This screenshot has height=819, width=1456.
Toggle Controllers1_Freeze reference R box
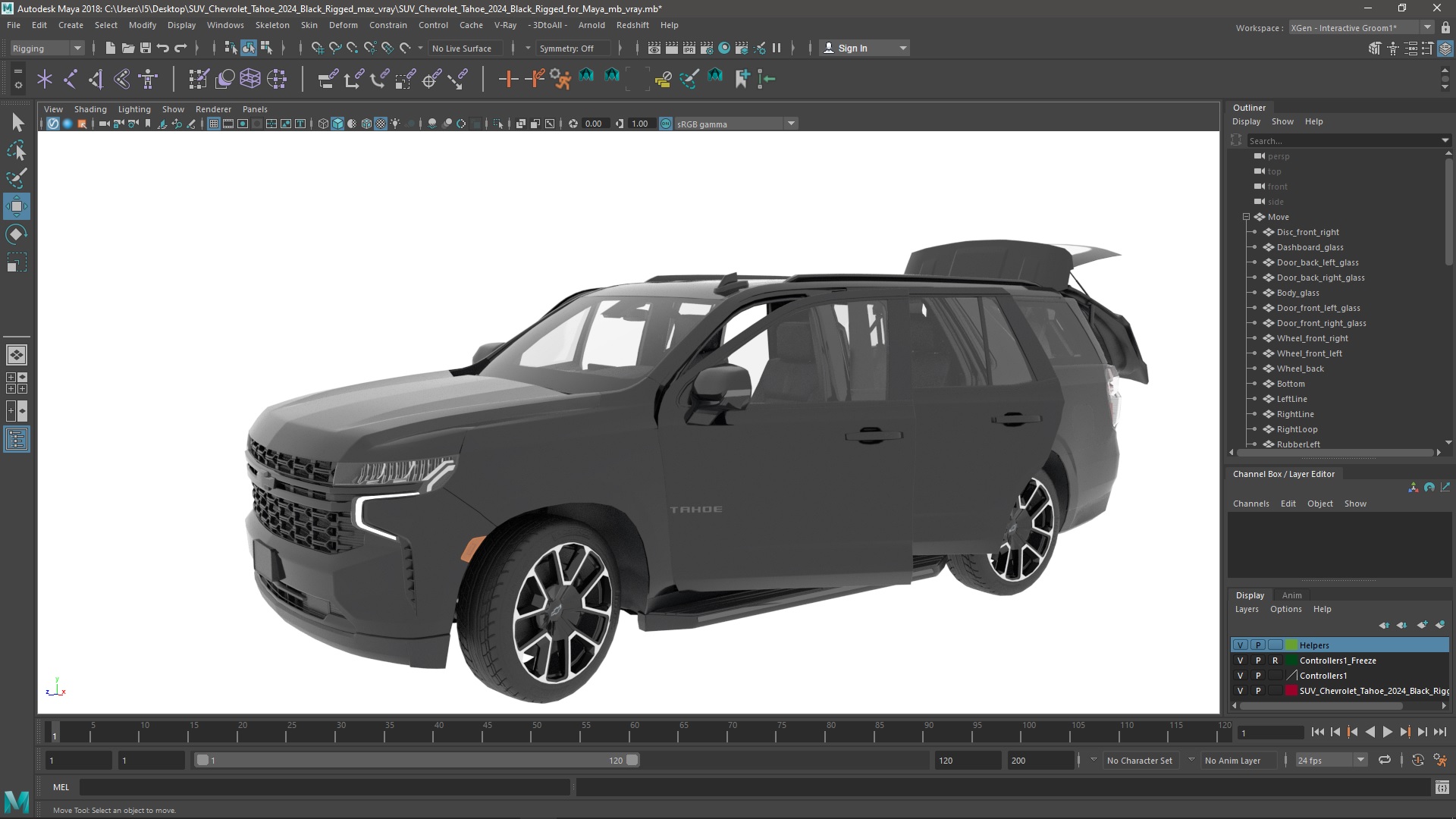click(x=1276, y=661)
